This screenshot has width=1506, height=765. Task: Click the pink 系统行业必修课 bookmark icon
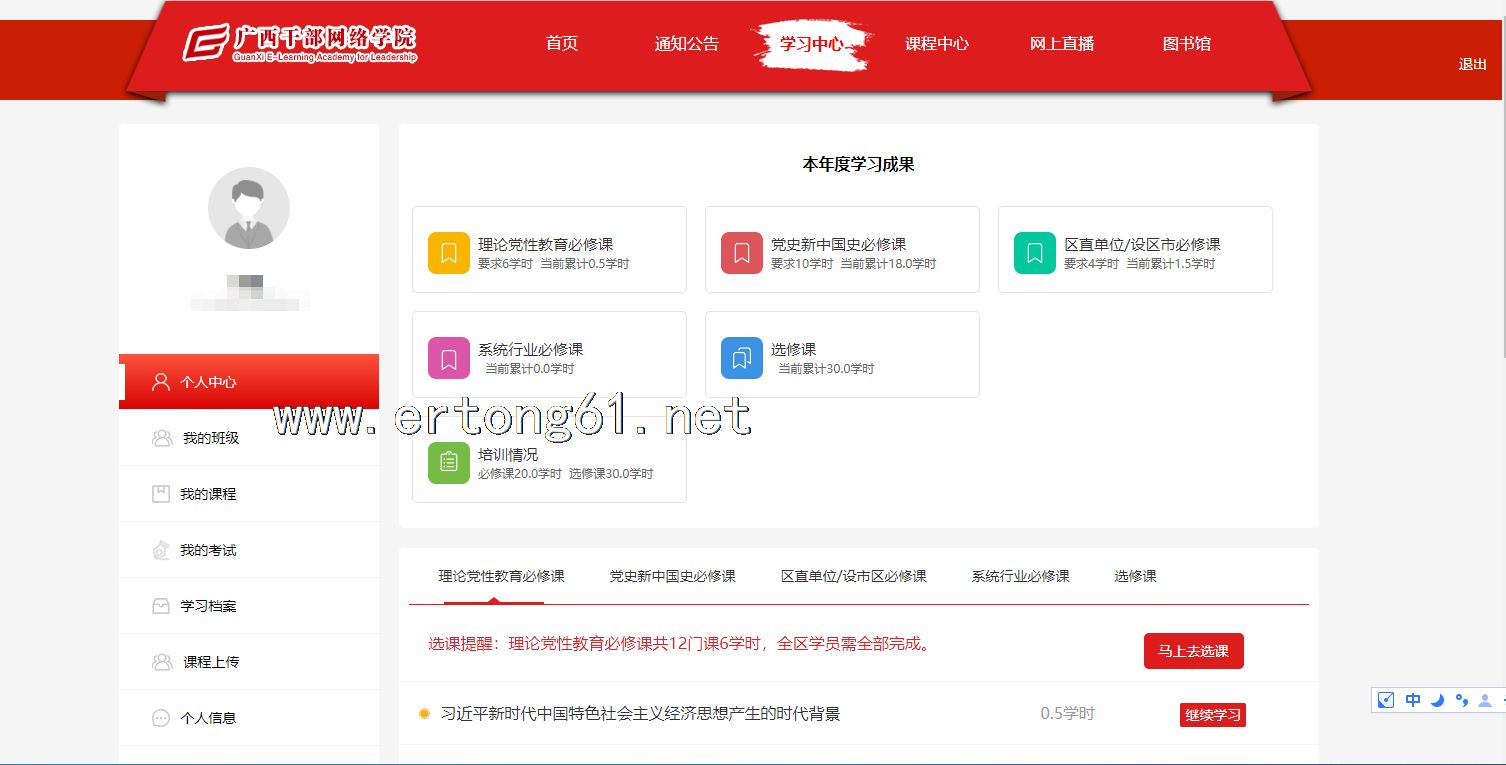[448, 358]
